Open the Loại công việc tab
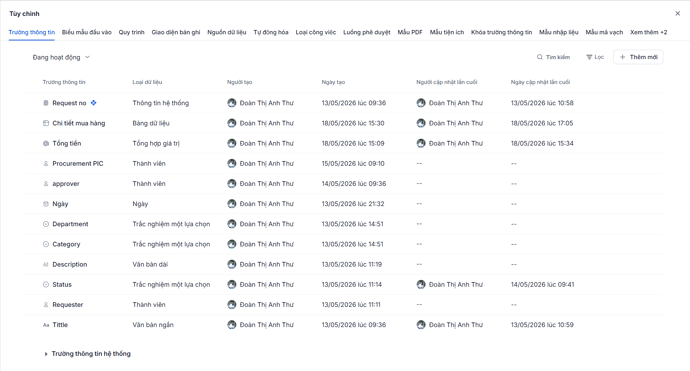Screen dimensions: 690x371 click(316, 32)
